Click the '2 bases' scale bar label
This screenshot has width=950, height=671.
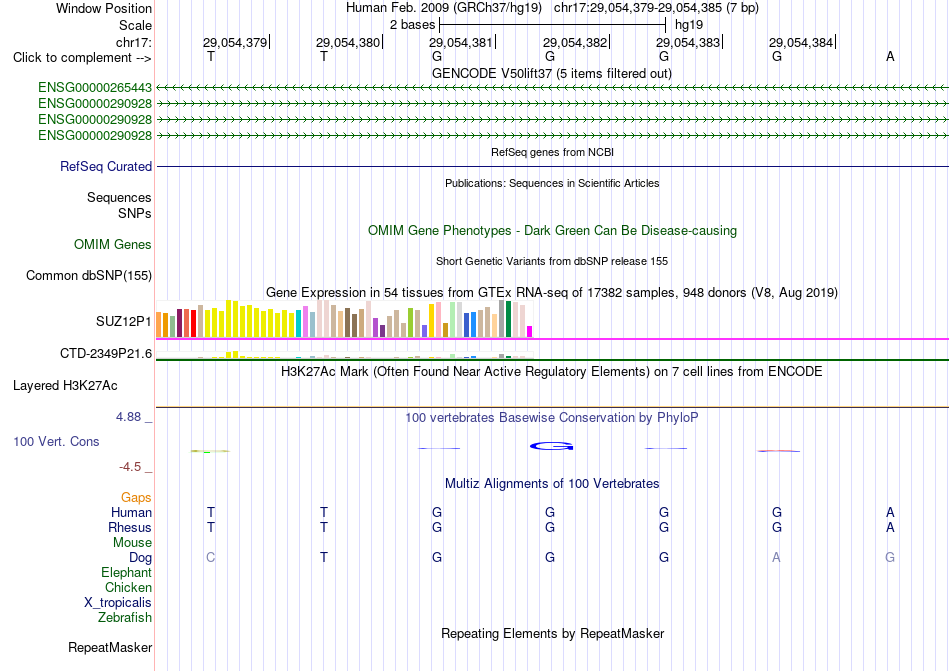point(413,25)
